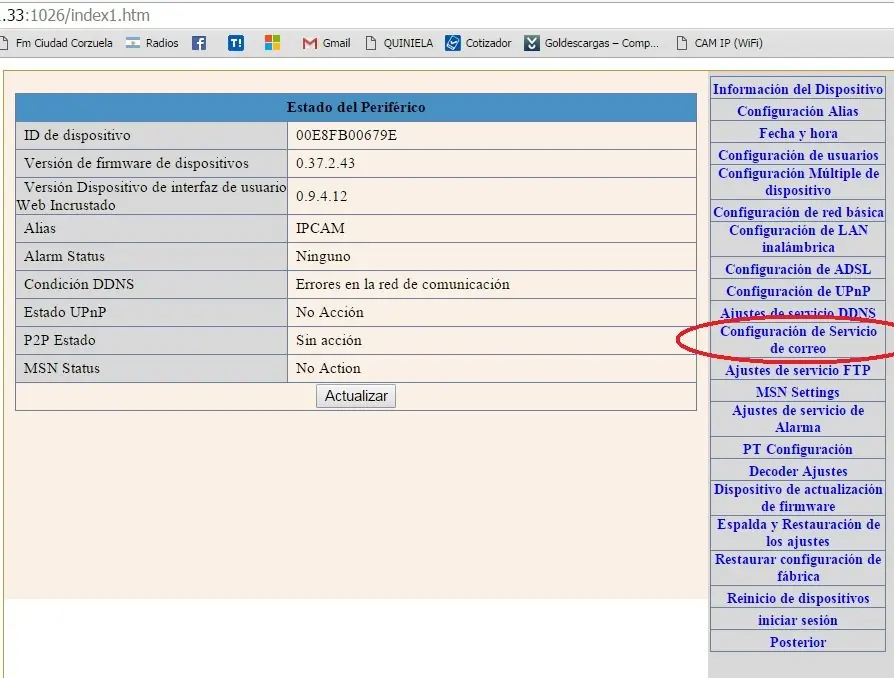
Task: Click Reinicio de dispositivos
Action: coord(798,598)
